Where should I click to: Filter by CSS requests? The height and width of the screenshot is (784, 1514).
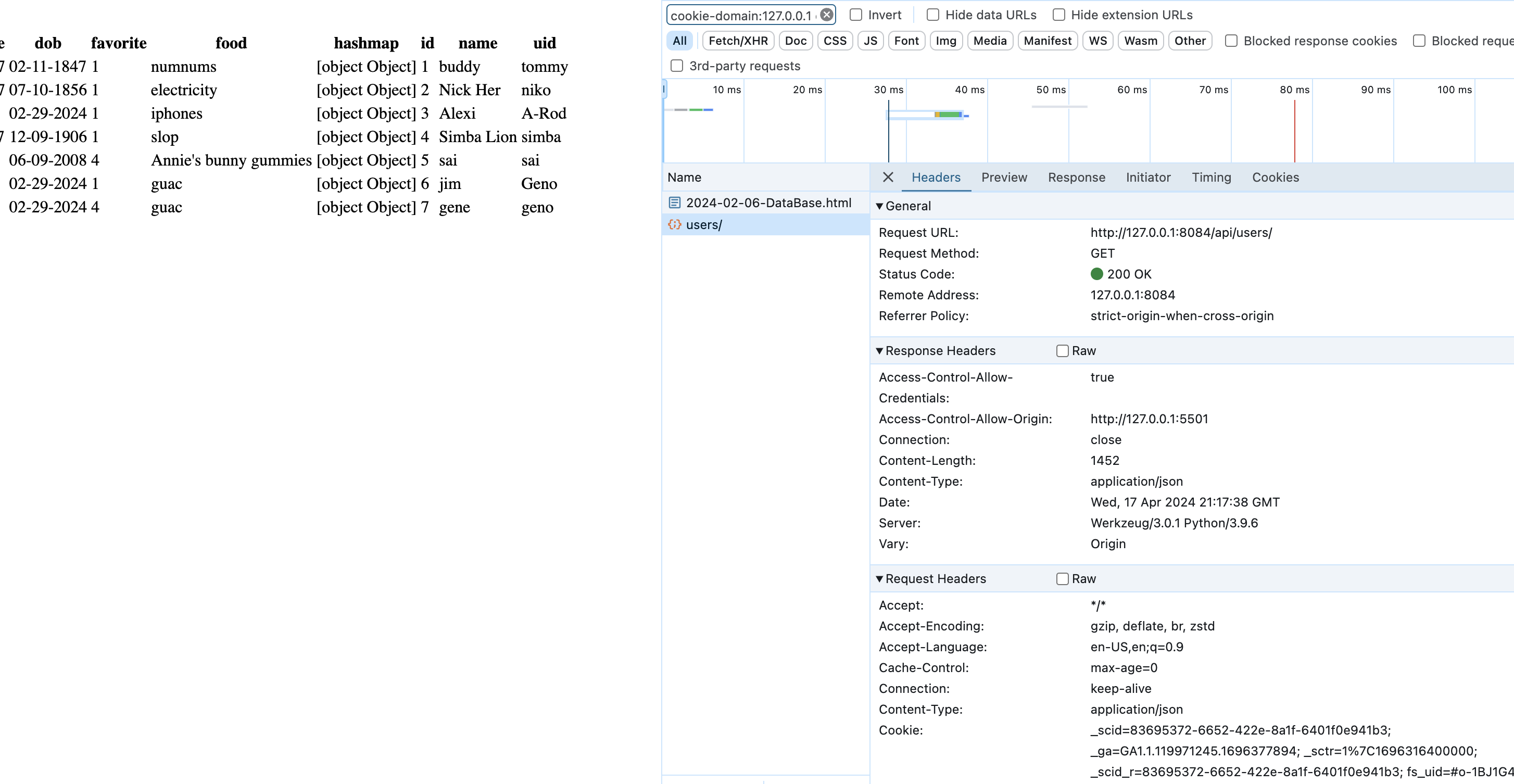pyautogui.click(x=835, y=41)
